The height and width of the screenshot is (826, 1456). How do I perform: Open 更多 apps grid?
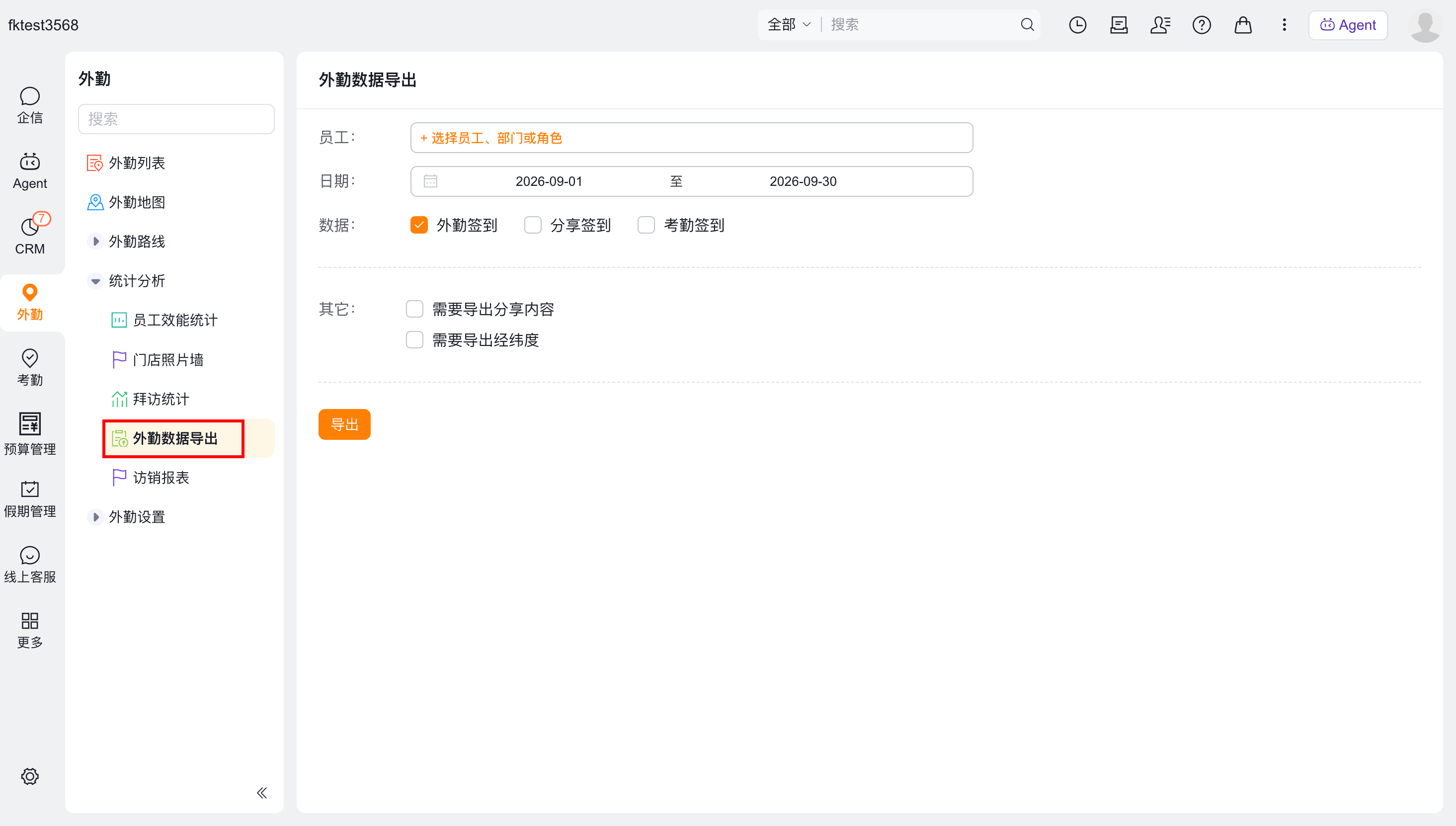(29, 630)
